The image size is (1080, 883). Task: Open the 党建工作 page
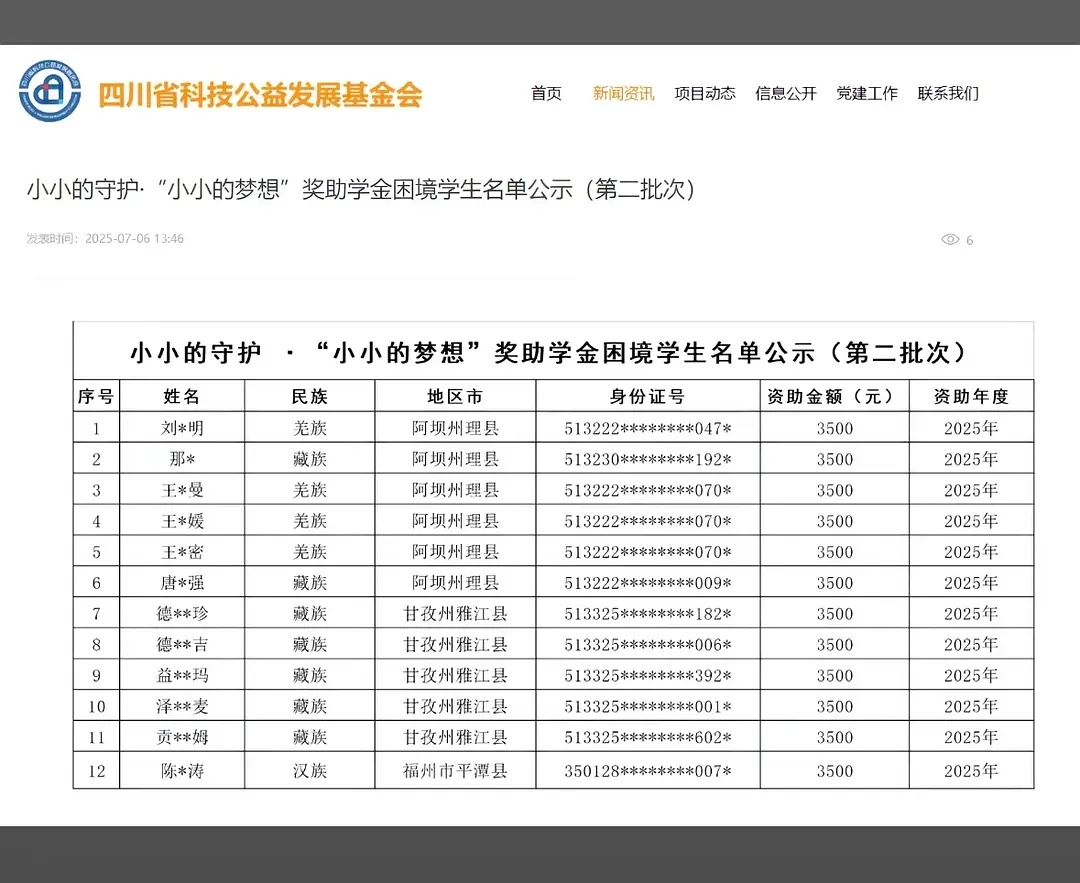coord(866,93)
